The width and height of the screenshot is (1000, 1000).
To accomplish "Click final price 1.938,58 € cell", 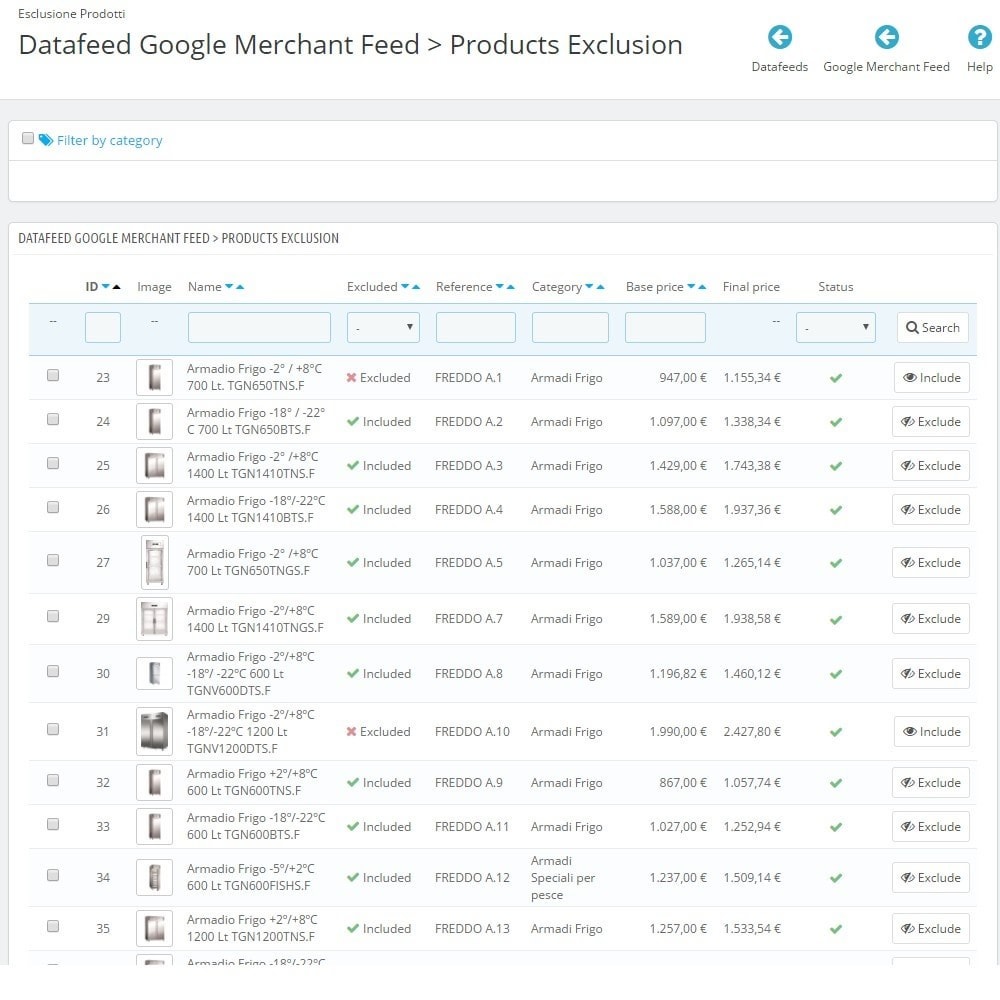I will click(752, 619).
